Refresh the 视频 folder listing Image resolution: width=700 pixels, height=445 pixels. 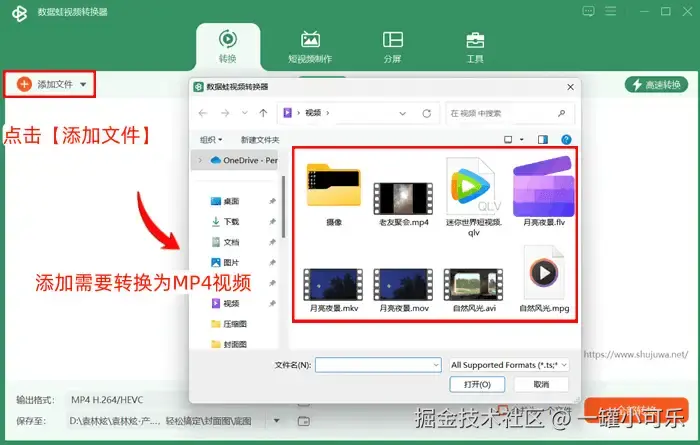427,113
